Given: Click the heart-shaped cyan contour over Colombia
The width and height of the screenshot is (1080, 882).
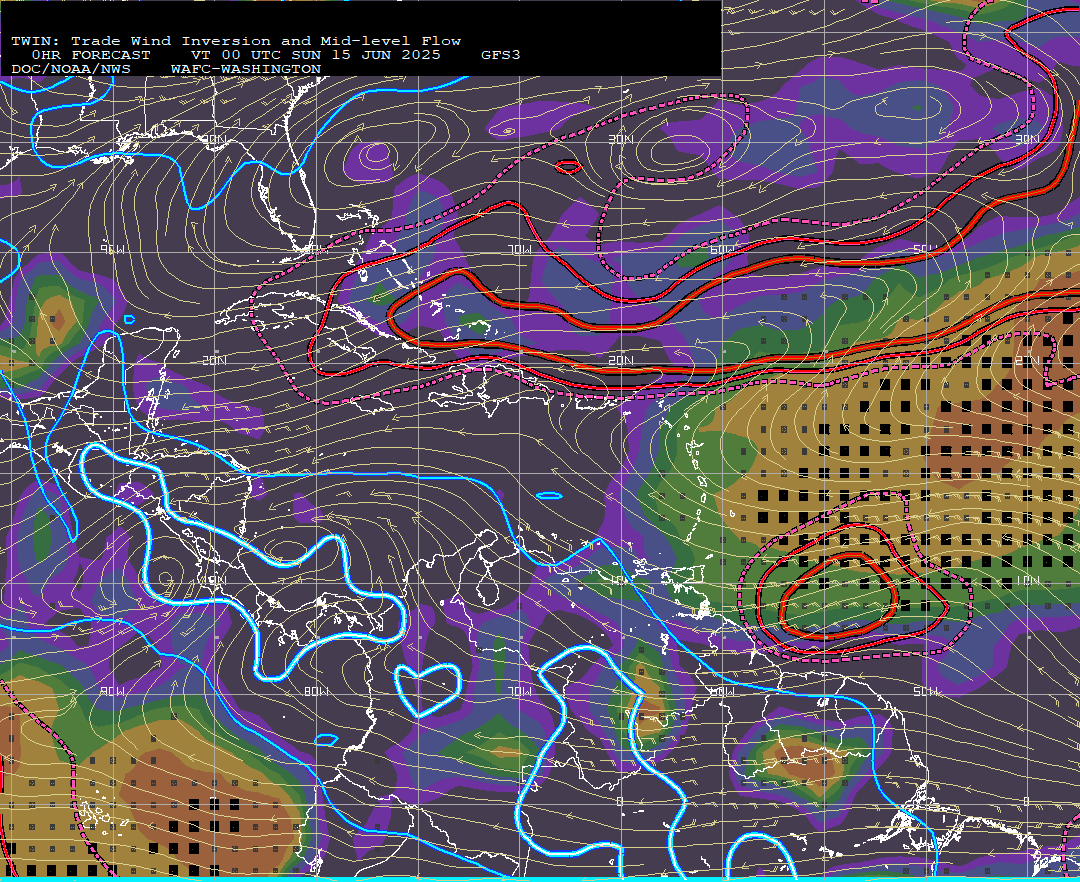Looking at the screenshot, I should click(427, 689).
